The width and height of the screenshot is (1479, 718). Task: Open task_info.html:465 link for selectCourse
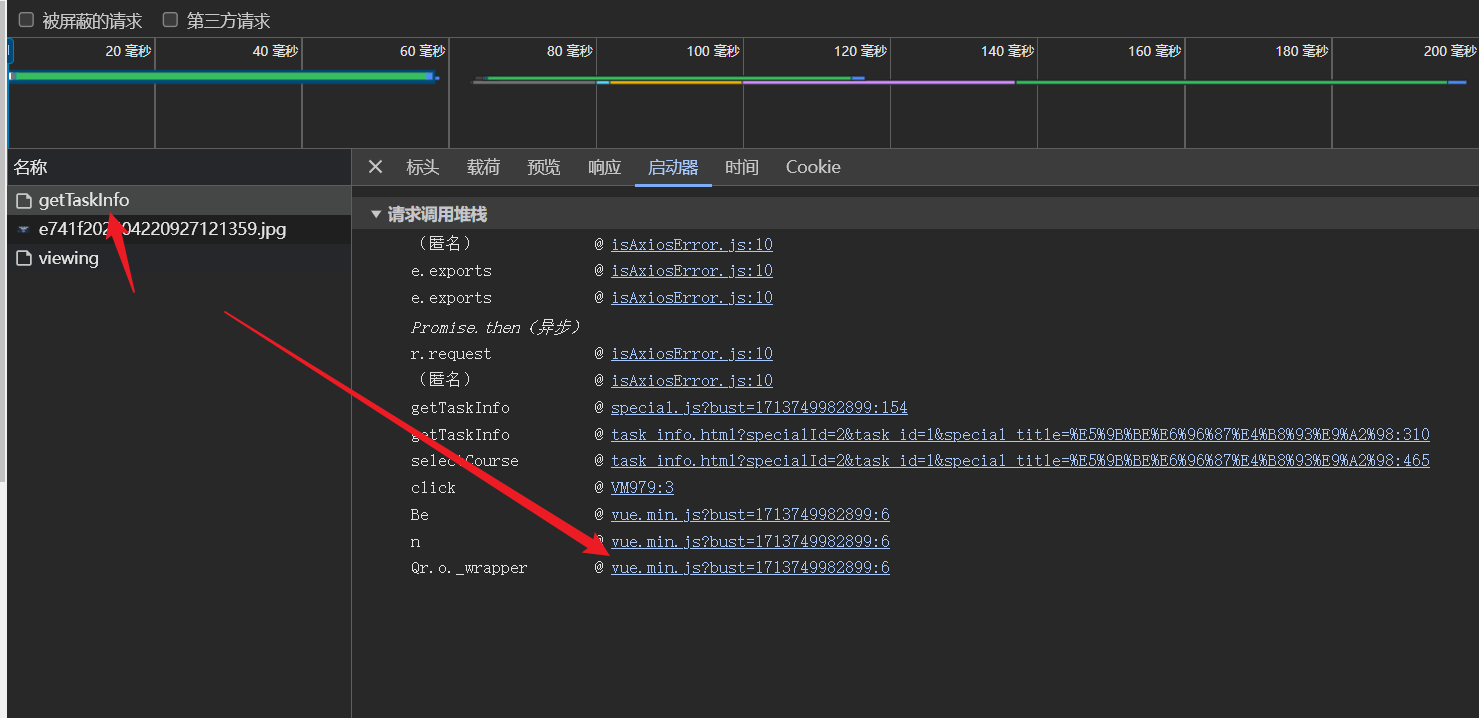tap(1020, 461)
